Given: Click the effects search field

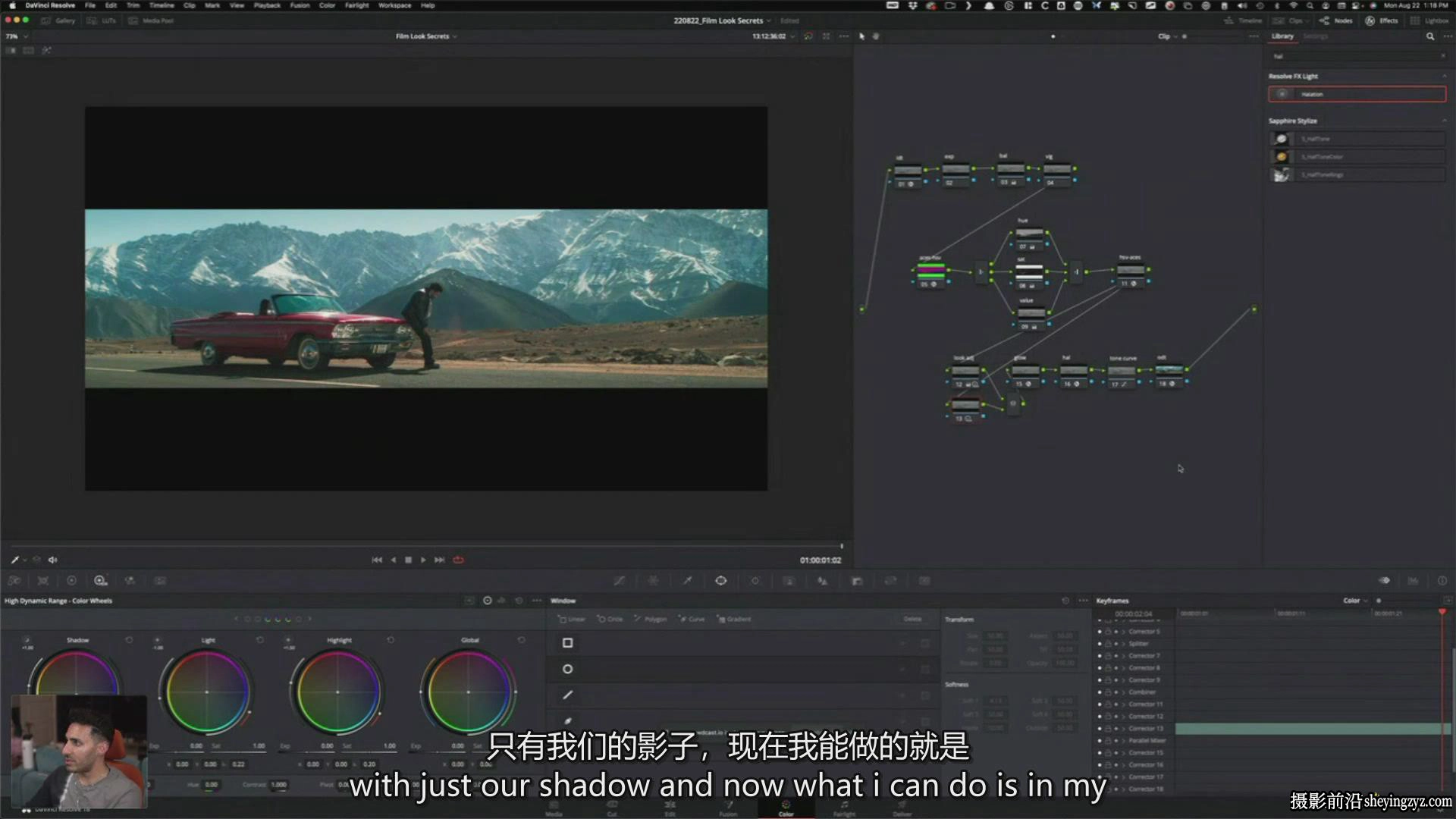Looking at the screenshot, I should 1357,57.
